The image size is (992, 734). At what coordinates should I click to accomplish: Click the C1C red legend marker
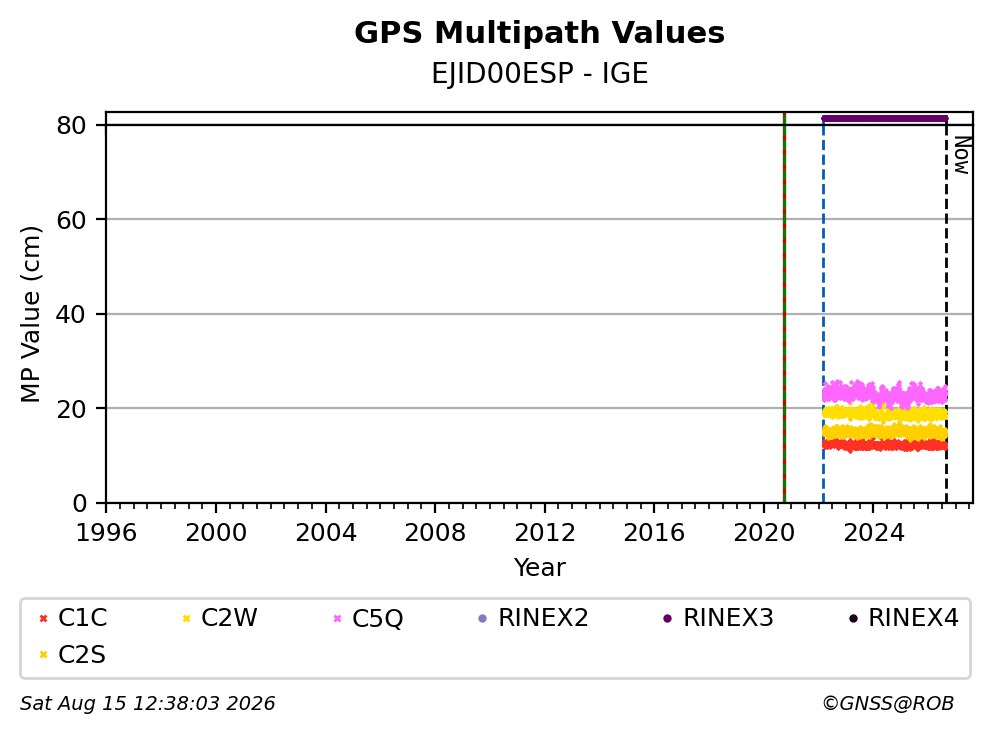(43, 618)
